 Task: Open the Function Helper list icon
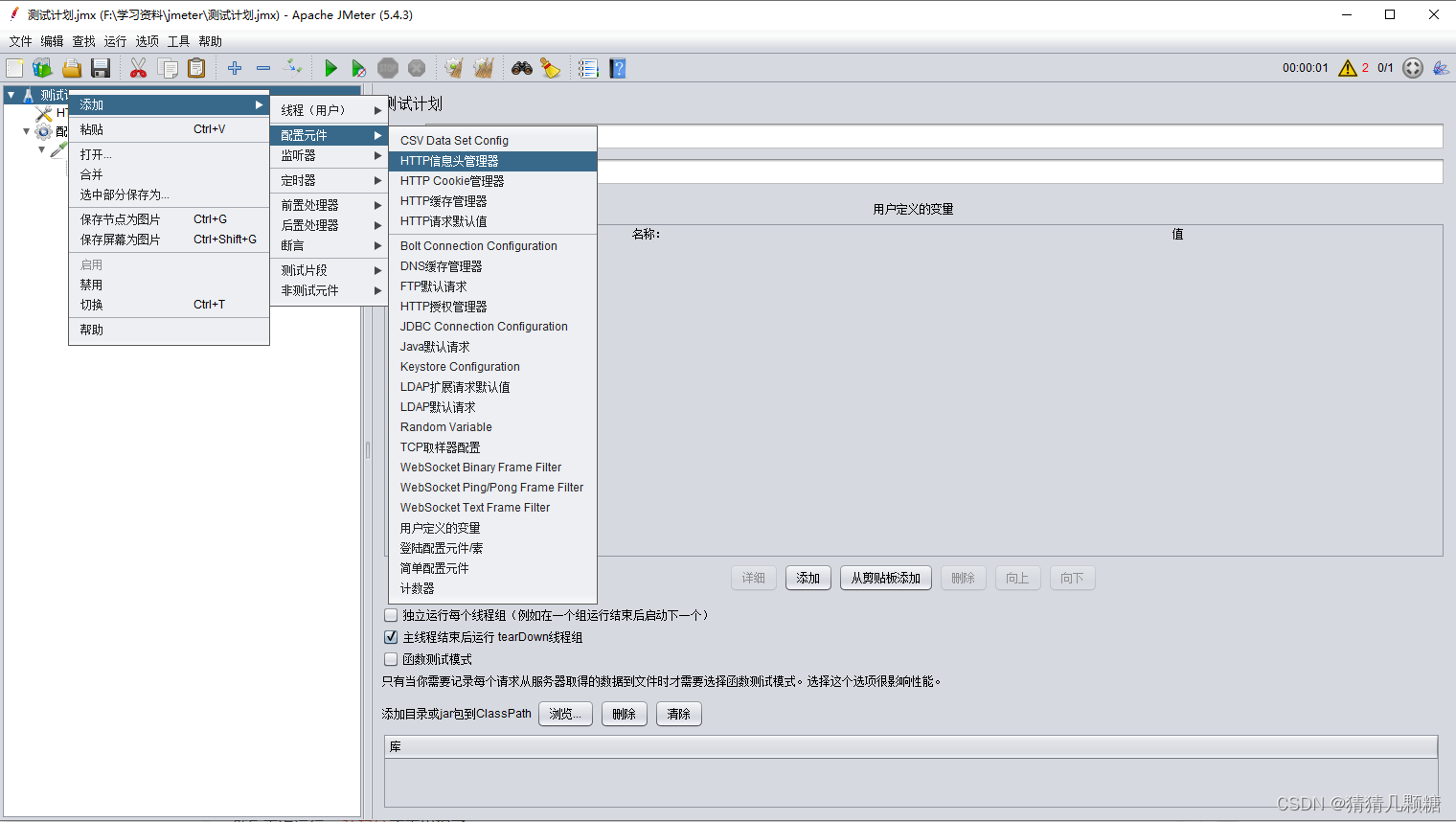[588, 68]
